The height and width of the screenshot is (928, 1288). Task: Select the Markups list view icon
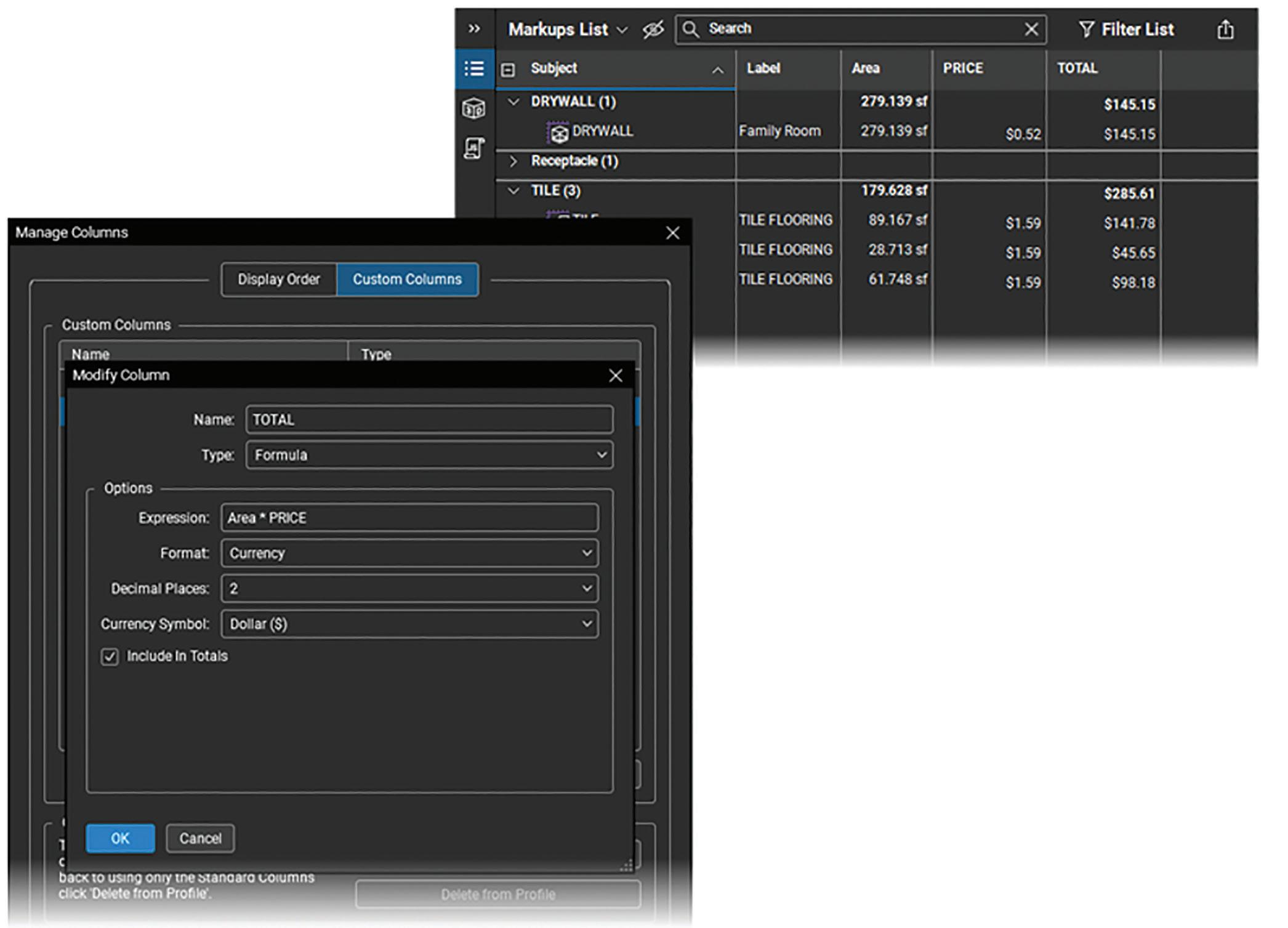pyautogui.click(x=474, y=68)
